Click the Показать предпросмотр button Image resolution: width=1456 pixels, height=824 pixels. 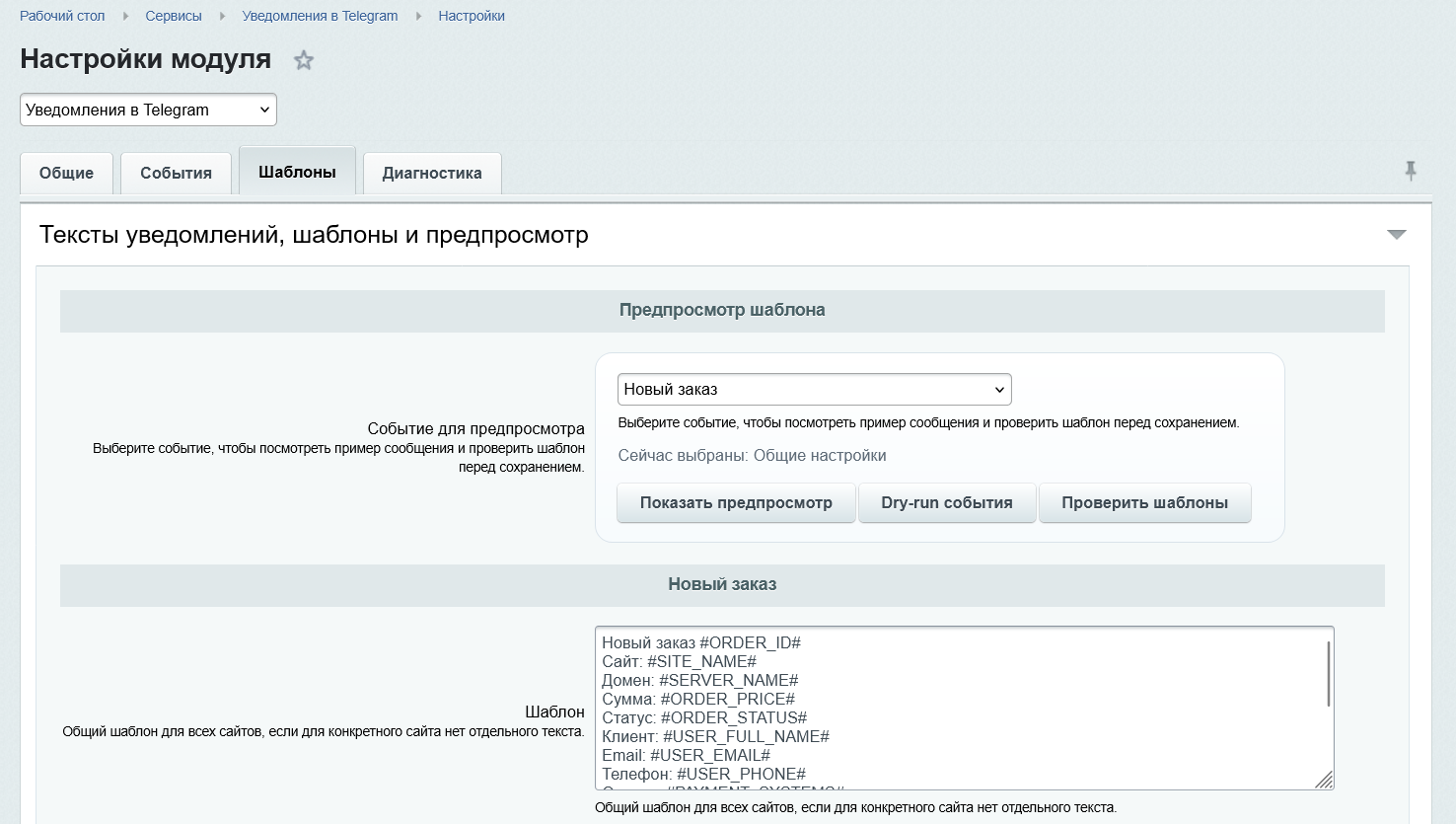tap(736, 502)
